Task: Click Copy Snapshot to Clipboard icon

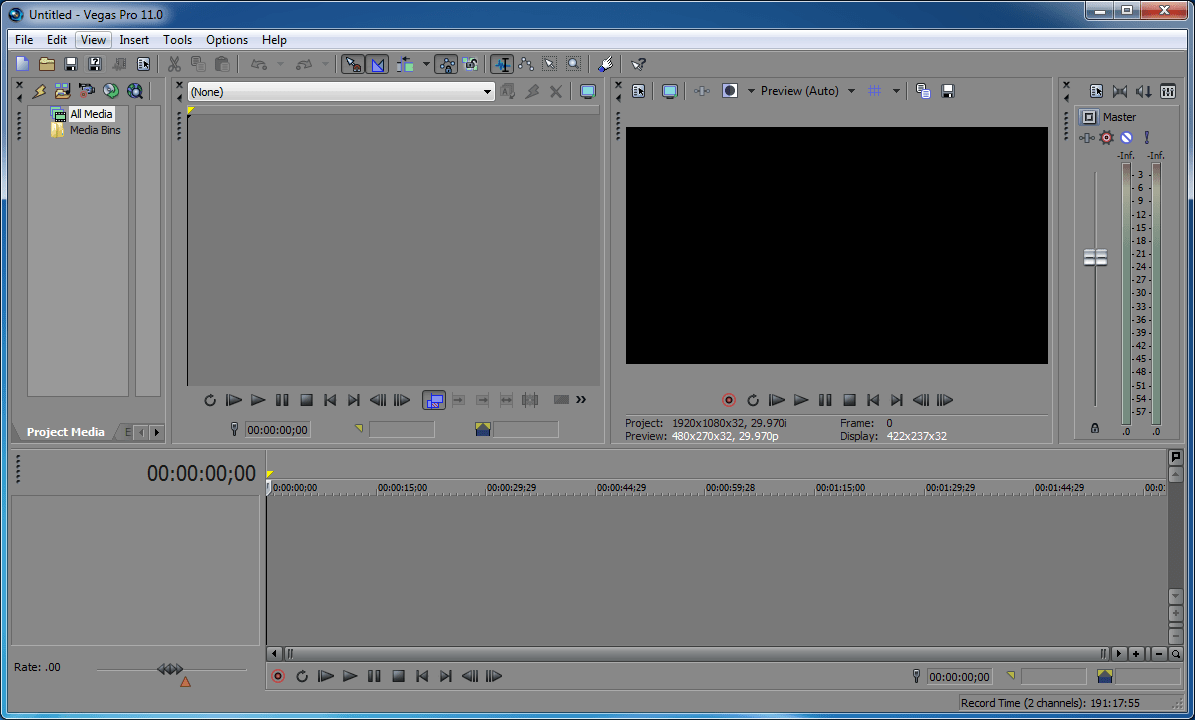Action: tap(923, 91)
